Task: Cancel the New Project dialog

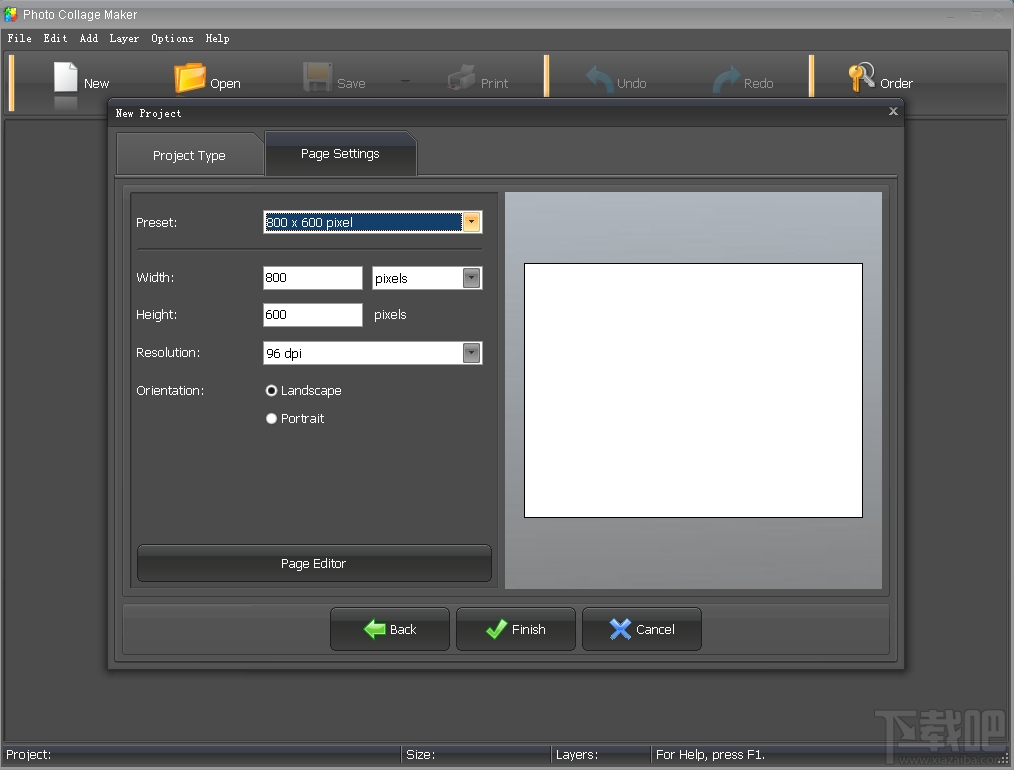Action: coord(641,629)
